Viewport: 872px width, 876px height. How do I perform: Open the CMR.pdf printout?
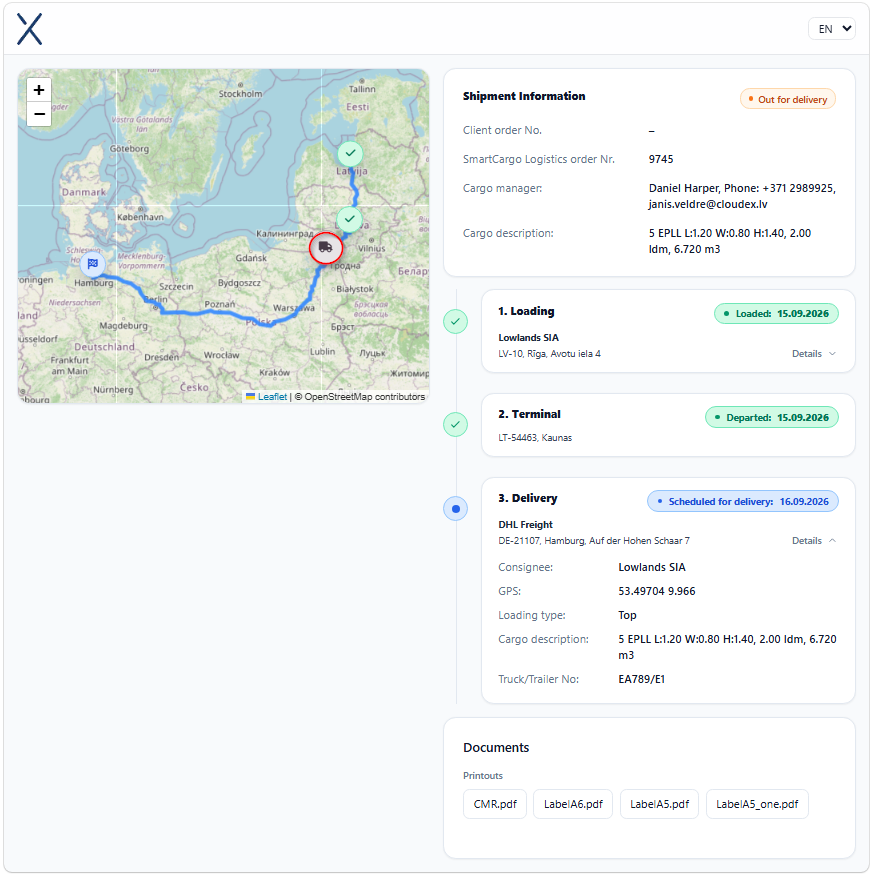point(495,804)
